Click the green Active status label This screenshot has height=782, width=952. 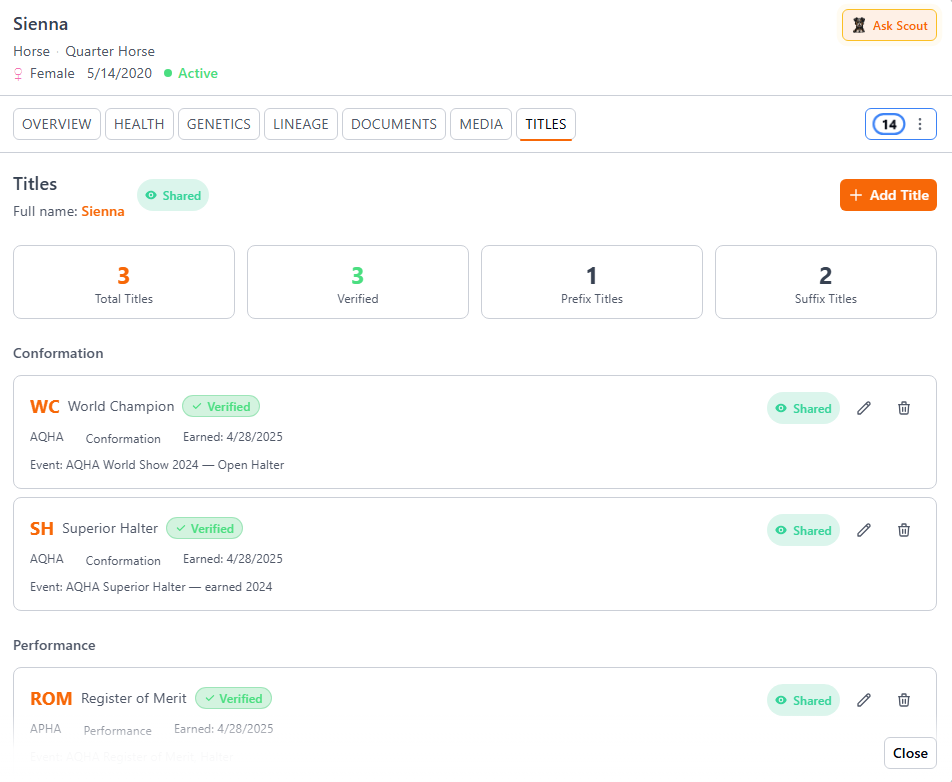coord(198,73)
